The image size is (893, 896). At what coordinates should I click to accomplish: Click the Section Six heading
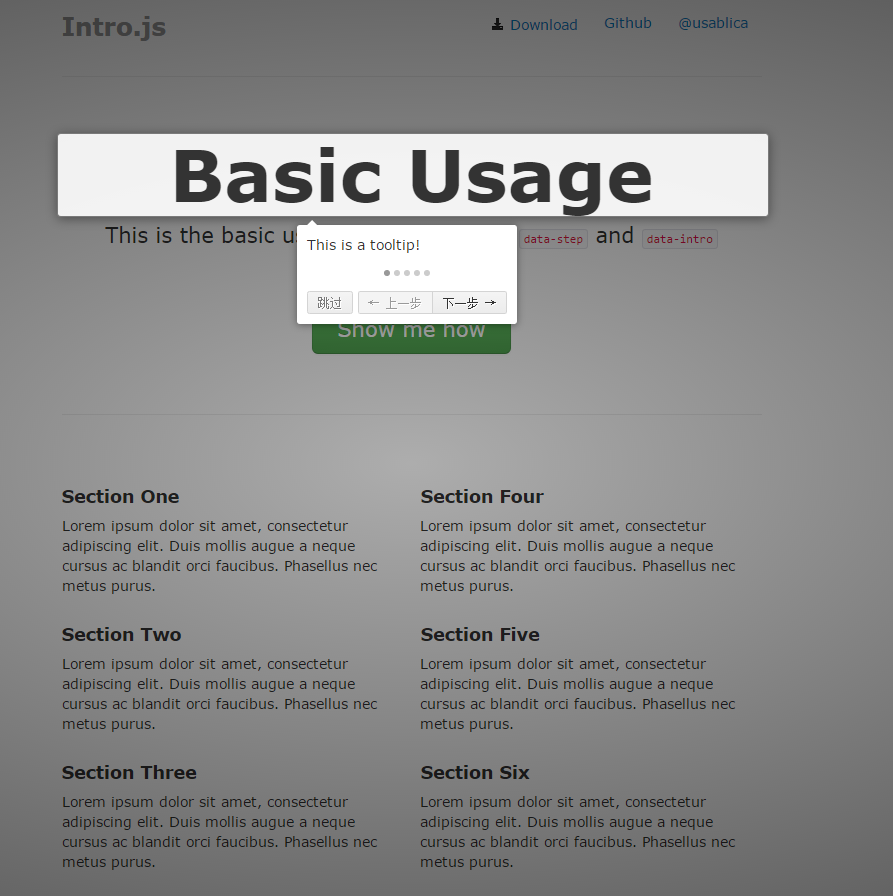click(x=475, y=773)
